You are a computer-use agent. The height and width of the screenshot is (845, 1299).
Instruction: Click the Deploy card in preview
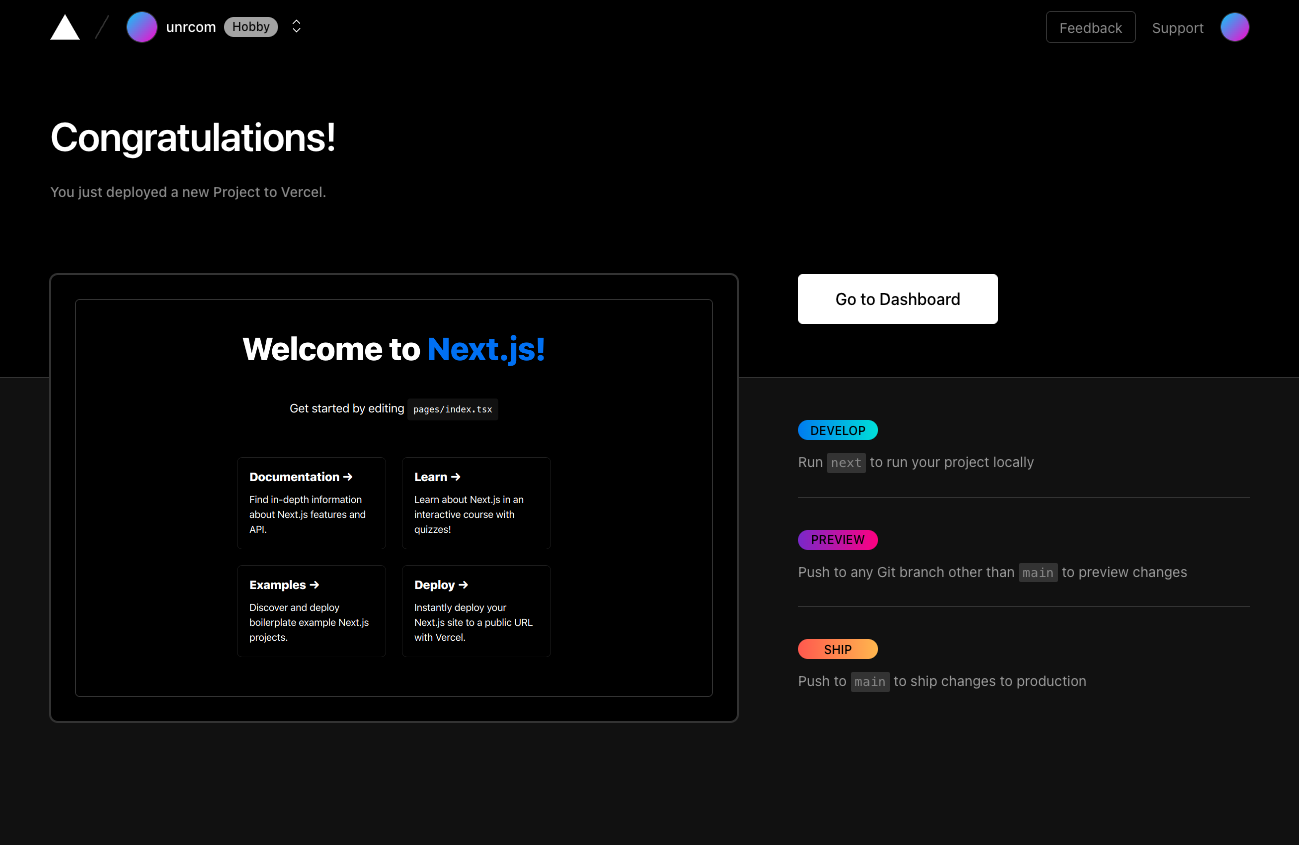[x=476, y=611]
